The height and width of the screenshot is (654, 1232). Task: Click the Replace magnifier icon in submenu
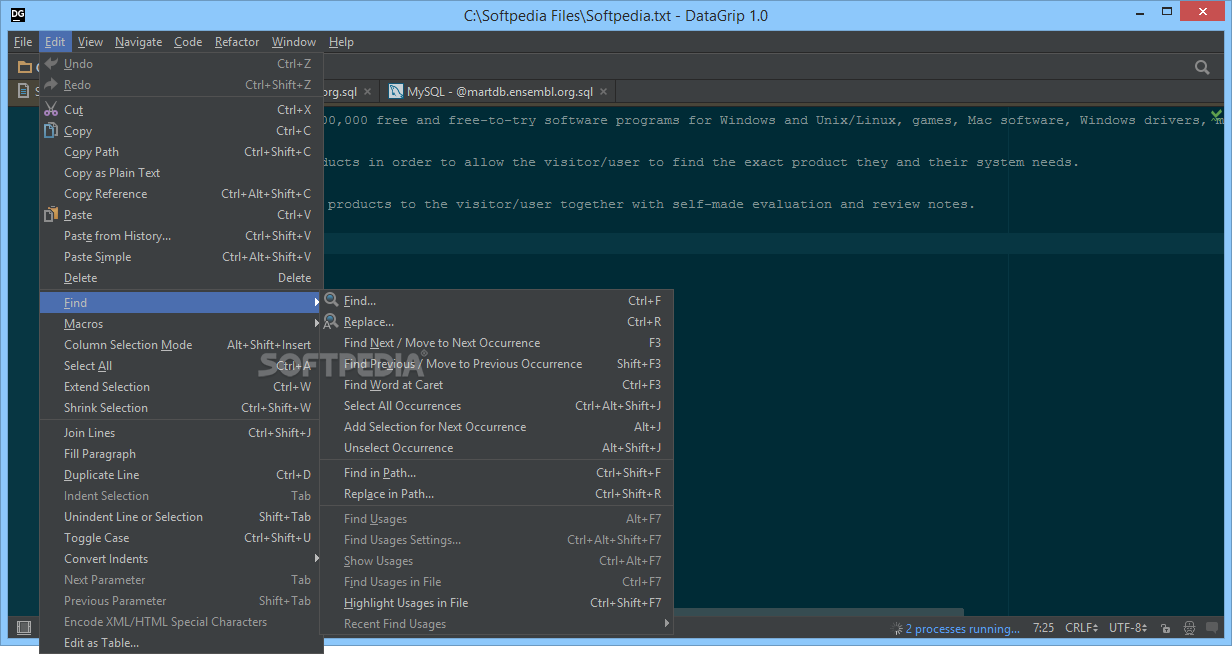(331, 321)
